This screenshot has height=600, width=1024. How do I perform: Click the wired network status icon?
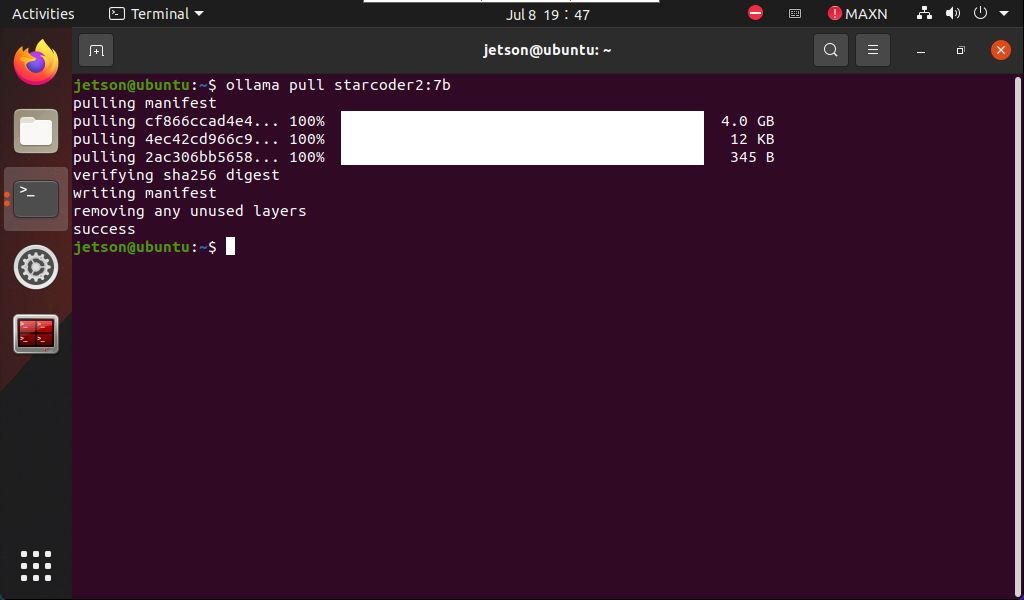tap(924, 13)
